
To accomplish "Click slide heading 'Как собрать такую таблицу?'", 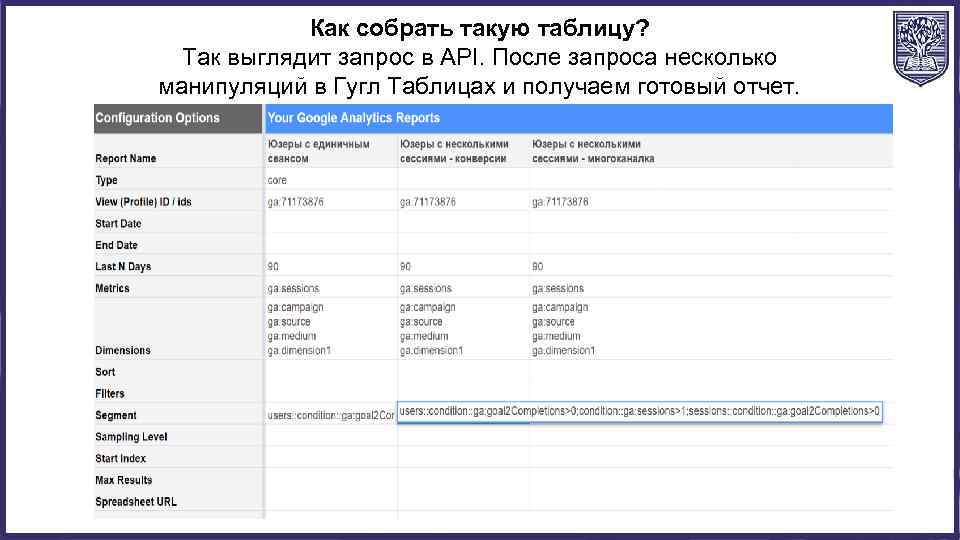I will (x=479, y=28).
